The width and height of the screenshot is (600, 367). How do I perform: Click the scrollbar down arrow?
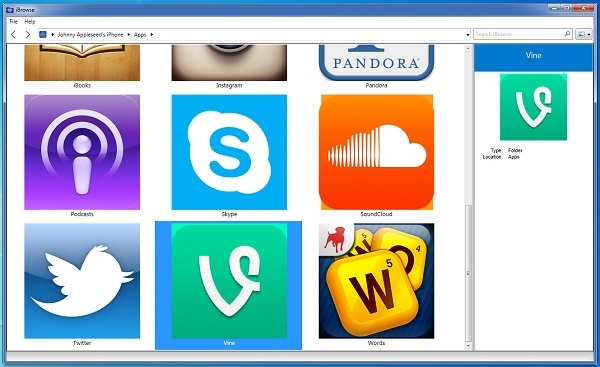[468, 346]
